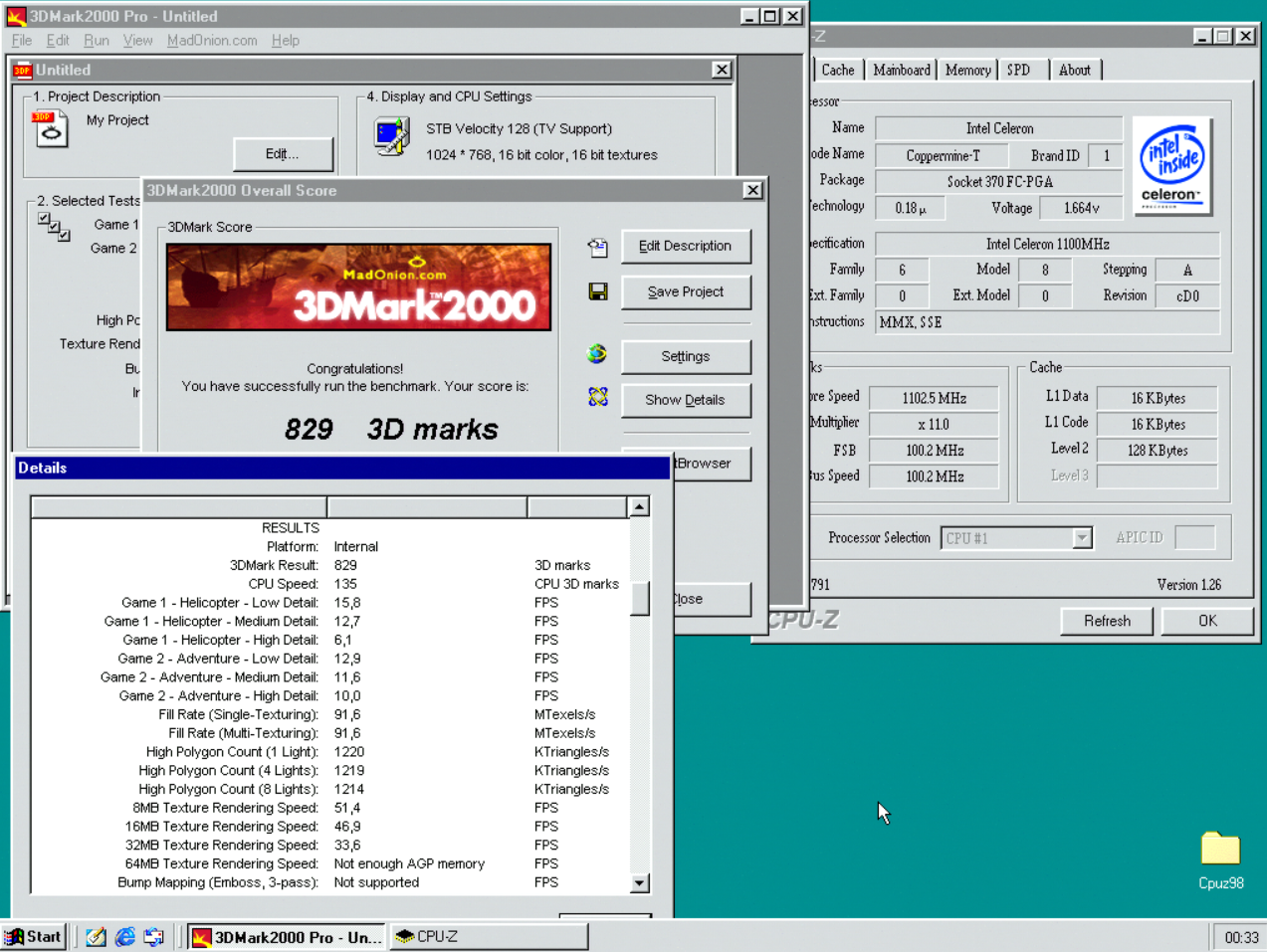Open the Cpuz98 desktop folder

pos(1220,860)
